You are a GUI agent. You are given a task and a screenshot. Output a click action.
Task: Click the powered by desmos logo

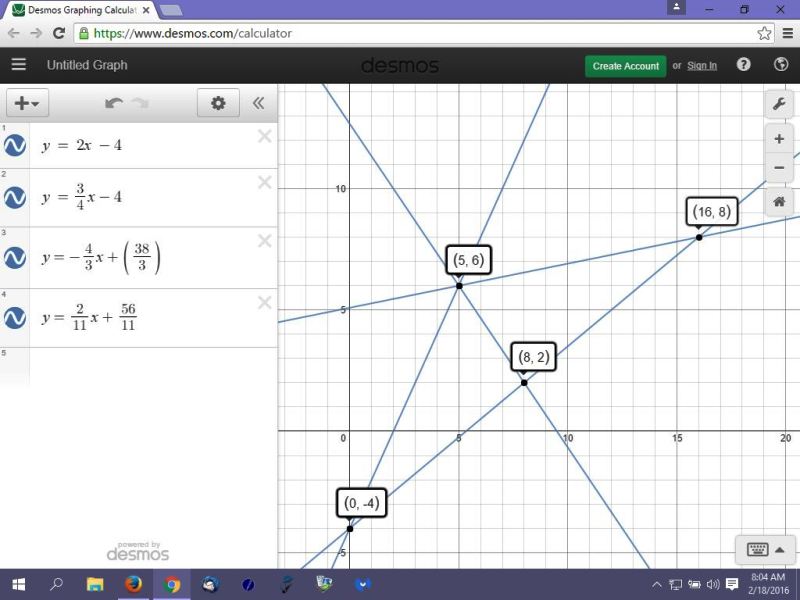click(138, 552)
